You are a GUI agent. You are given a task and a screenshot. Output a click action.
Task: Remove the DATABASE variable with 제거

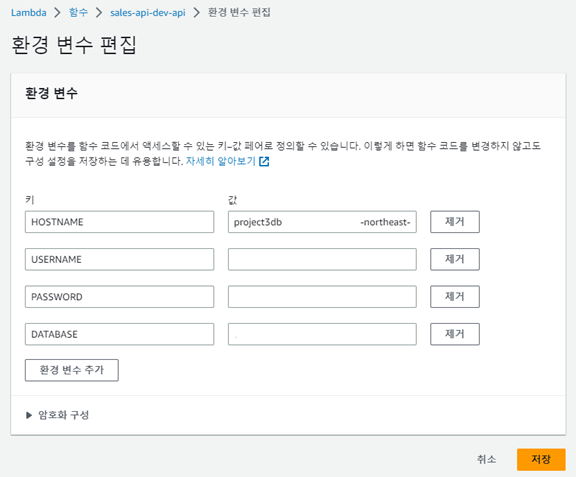[455, 334]
